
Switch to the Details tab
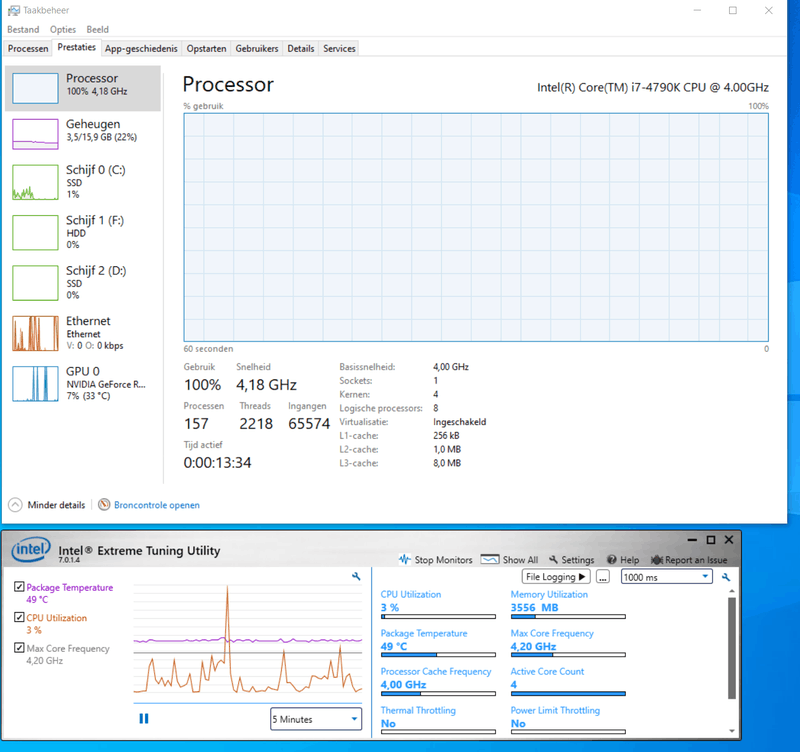(301, 48)
